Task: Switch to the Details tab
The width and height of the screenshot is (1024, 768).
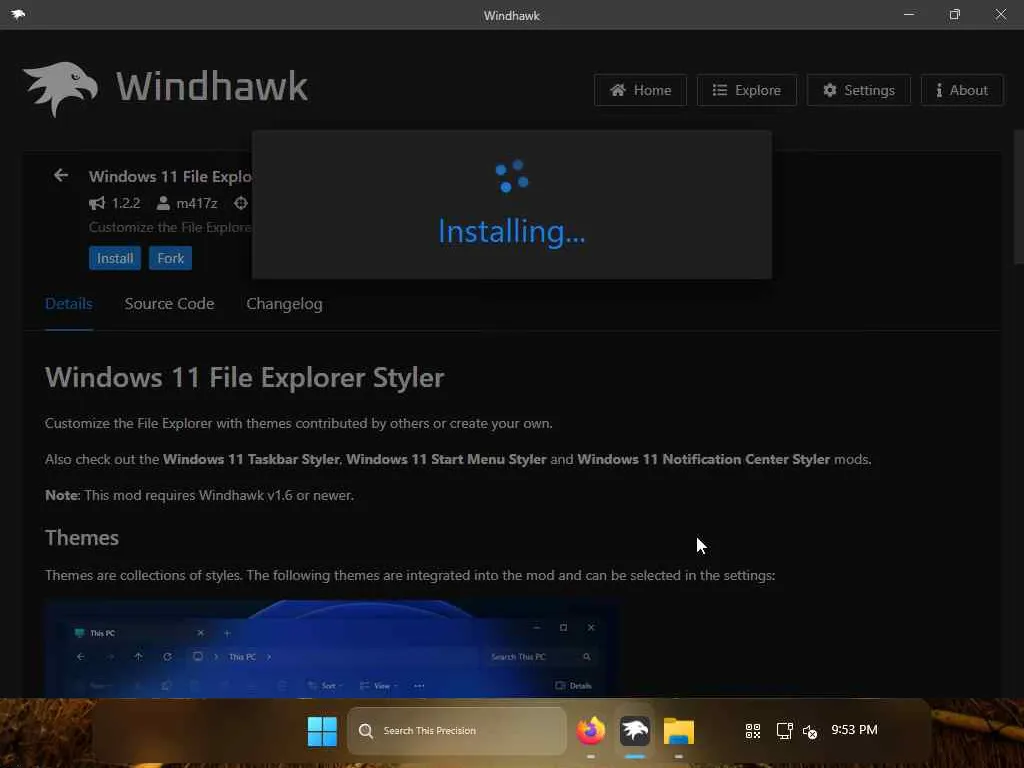Action: 69,304
